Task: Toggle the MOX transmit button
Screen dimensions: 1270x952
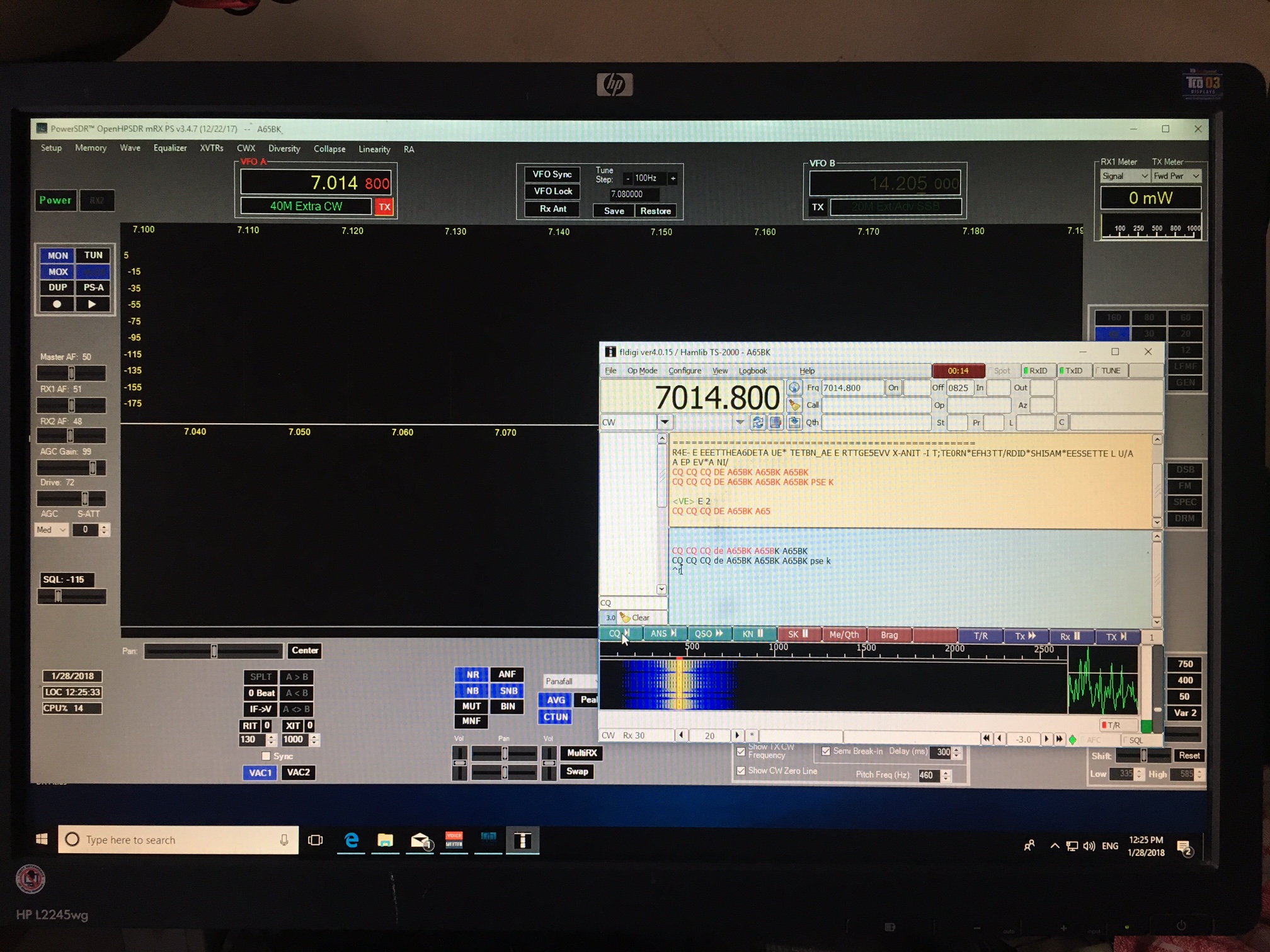Action: (x=57, y=272)
